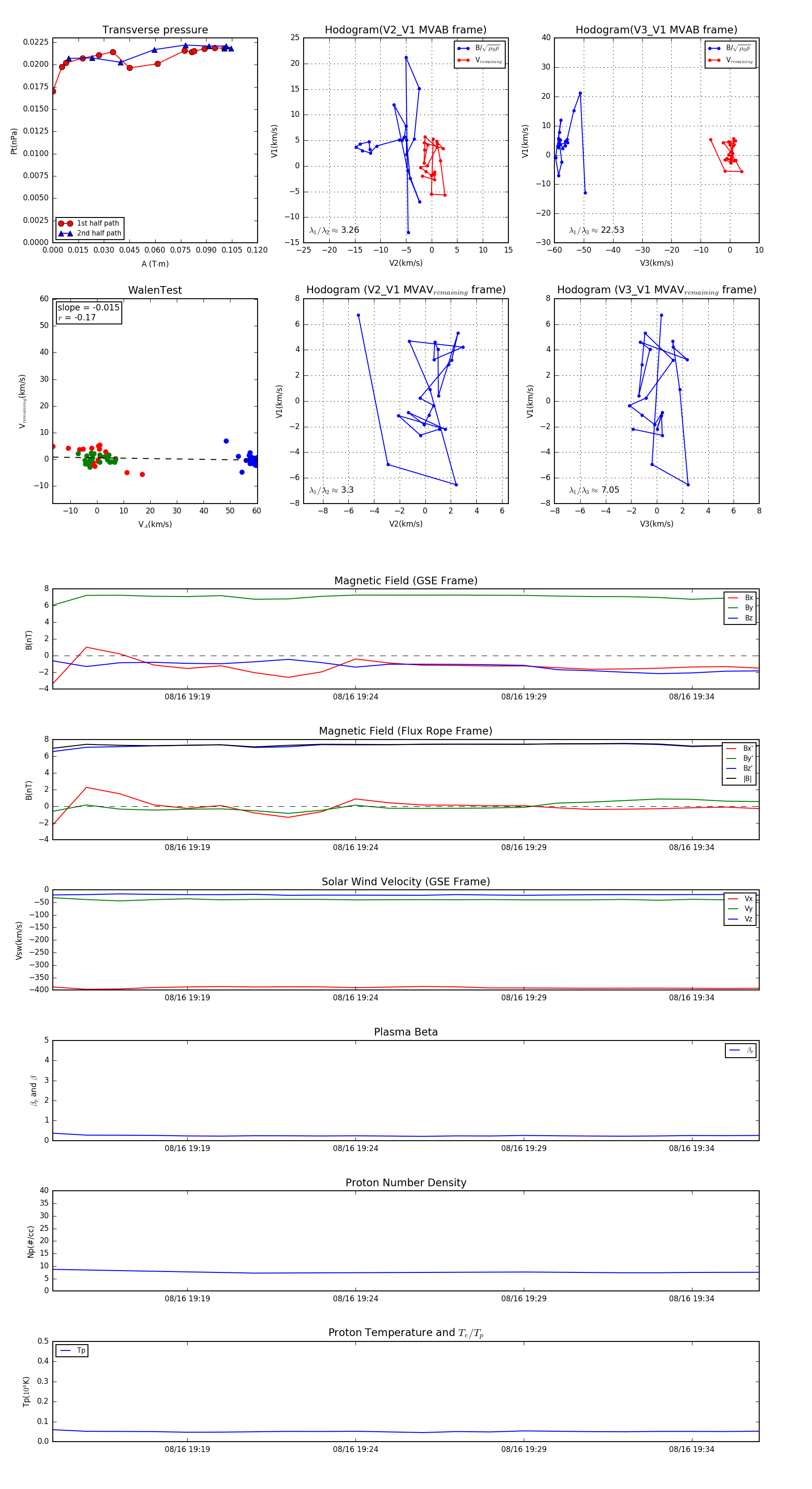Click the 'Transverse pressure' plot title

(x=155, y=30)
